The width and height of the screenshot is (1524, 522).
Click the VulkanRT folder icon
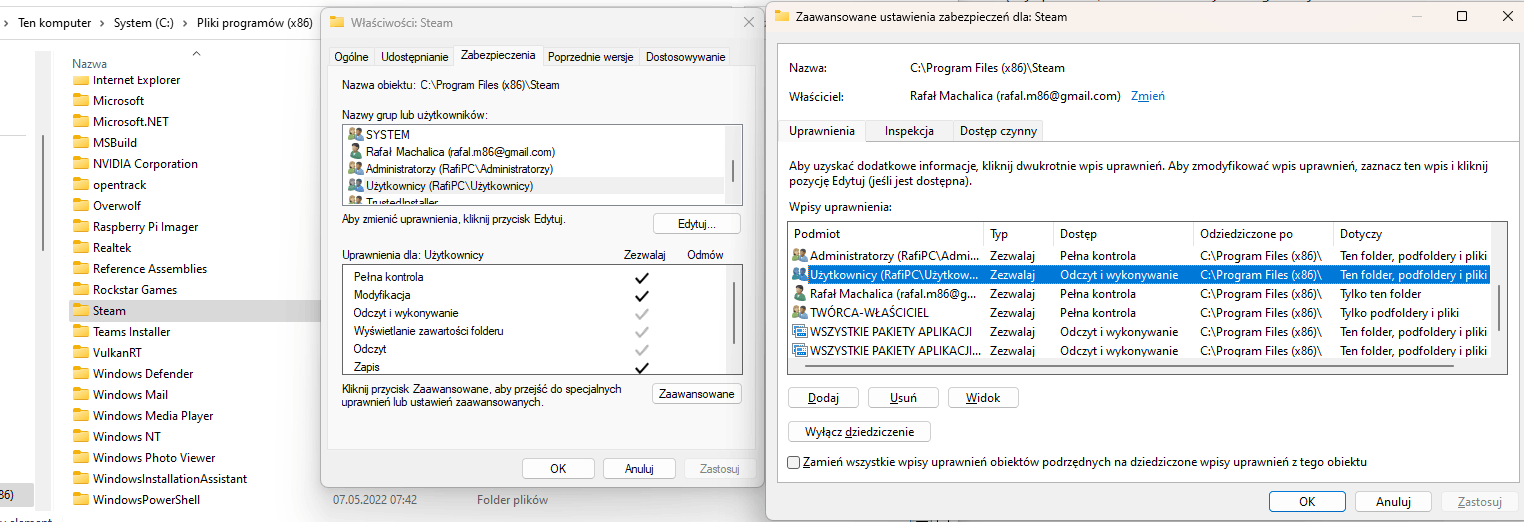(x=81, y=353)
